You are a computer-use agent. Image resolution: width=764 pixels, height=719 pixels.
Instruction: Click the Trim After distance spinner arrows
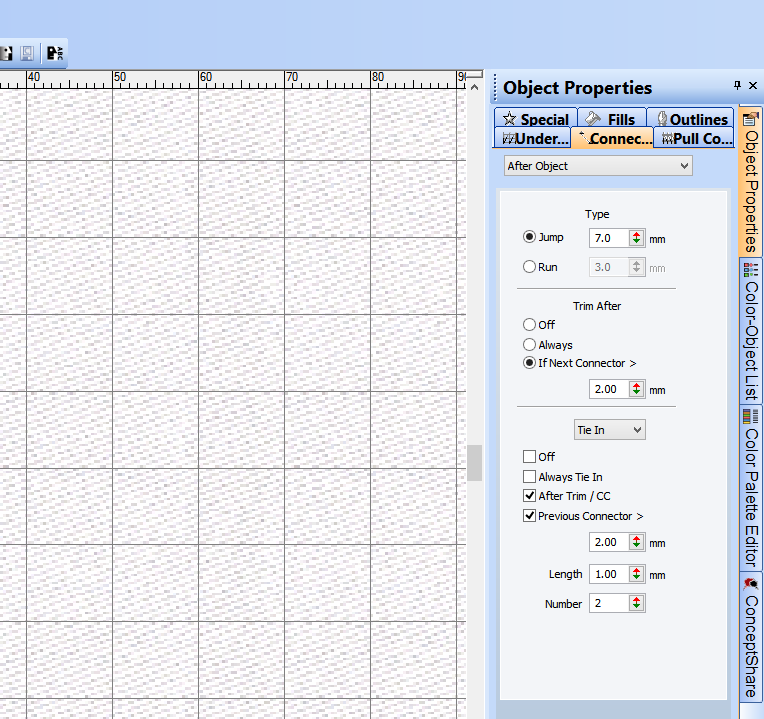click(x=636, y=389)
